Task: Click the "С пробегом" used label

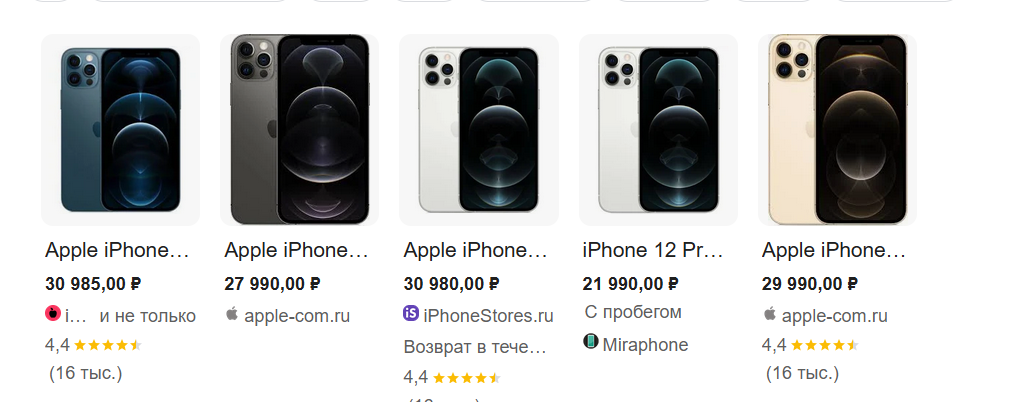Action: (633, 312)
